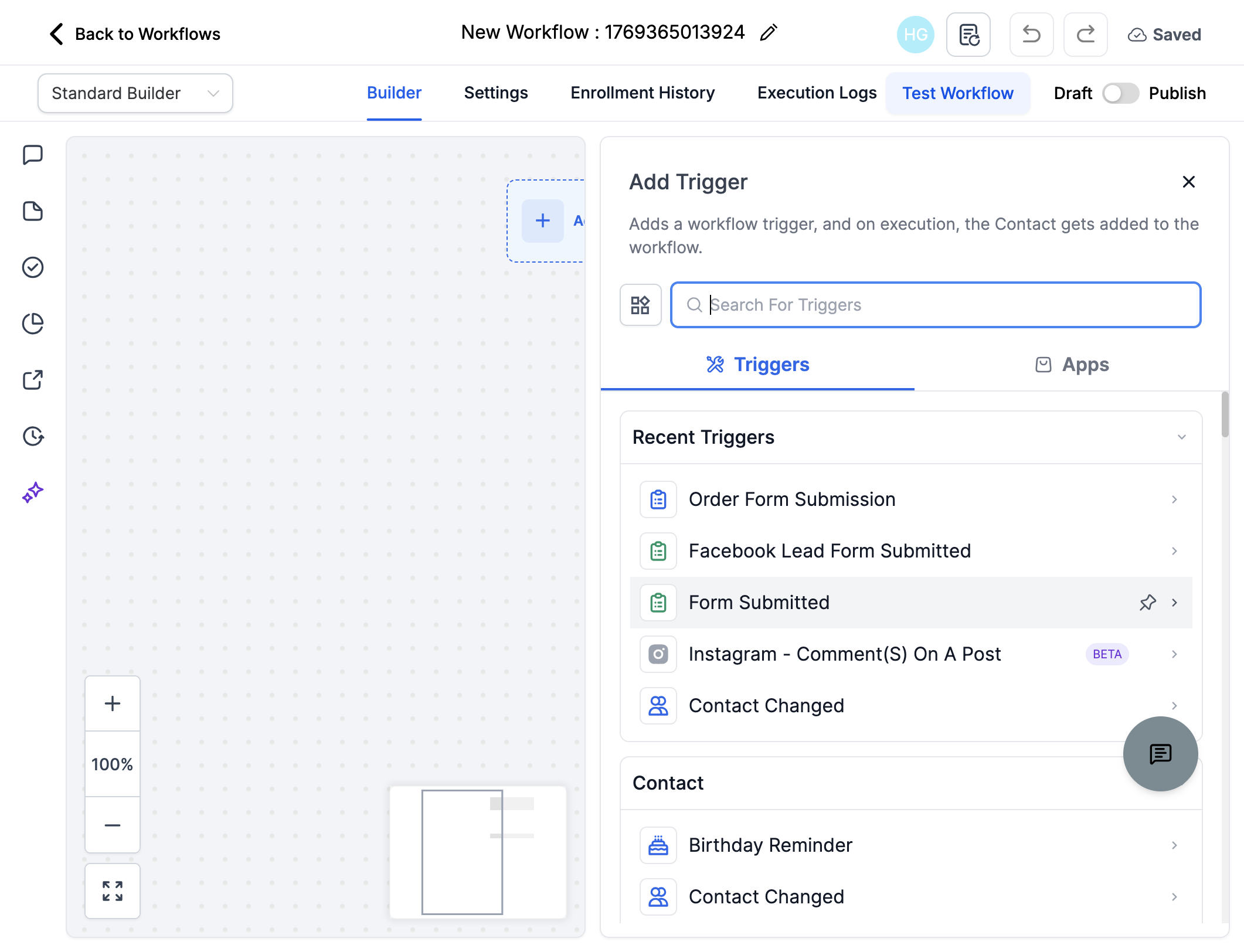The height and width of the screenshot is (952, 1244).
Task: Open the floating chat support button
Action: (x=1160, y=754)
